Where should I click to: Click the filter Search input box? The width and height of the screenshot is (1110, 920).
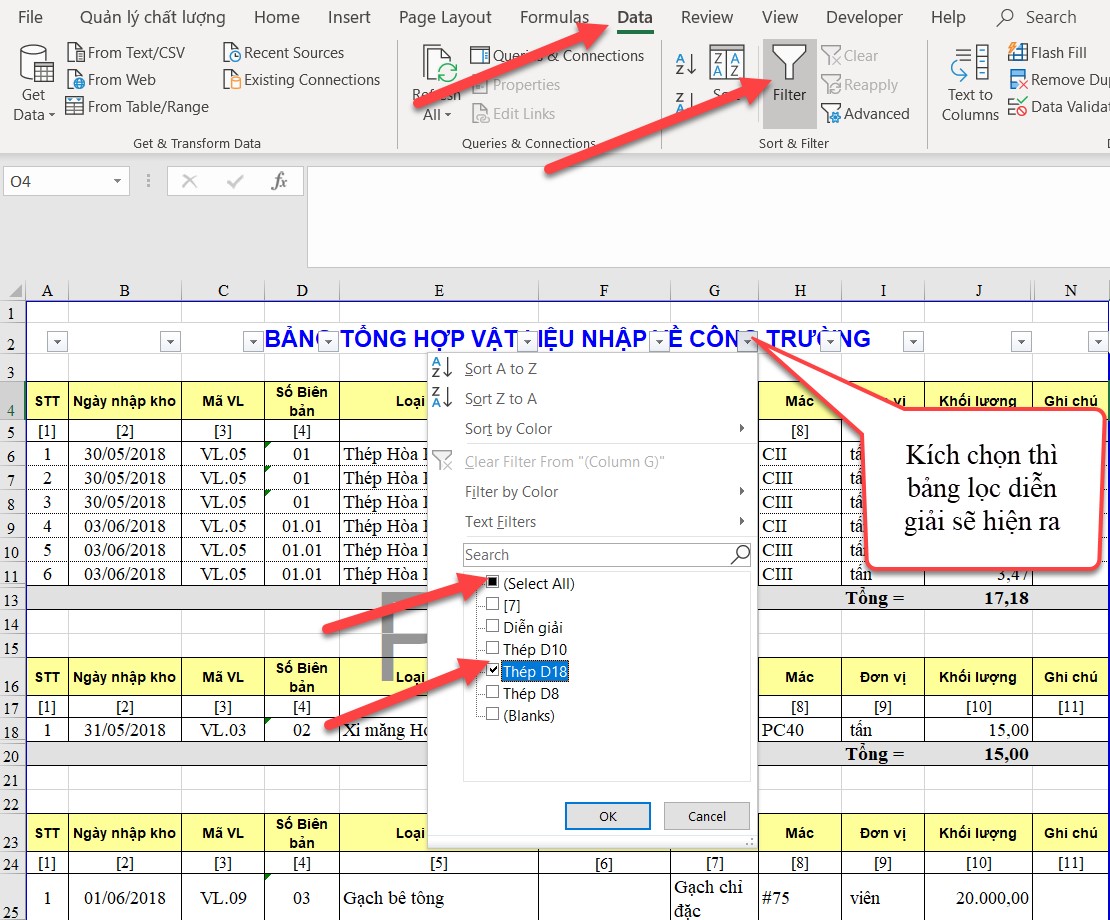point(597,555)
